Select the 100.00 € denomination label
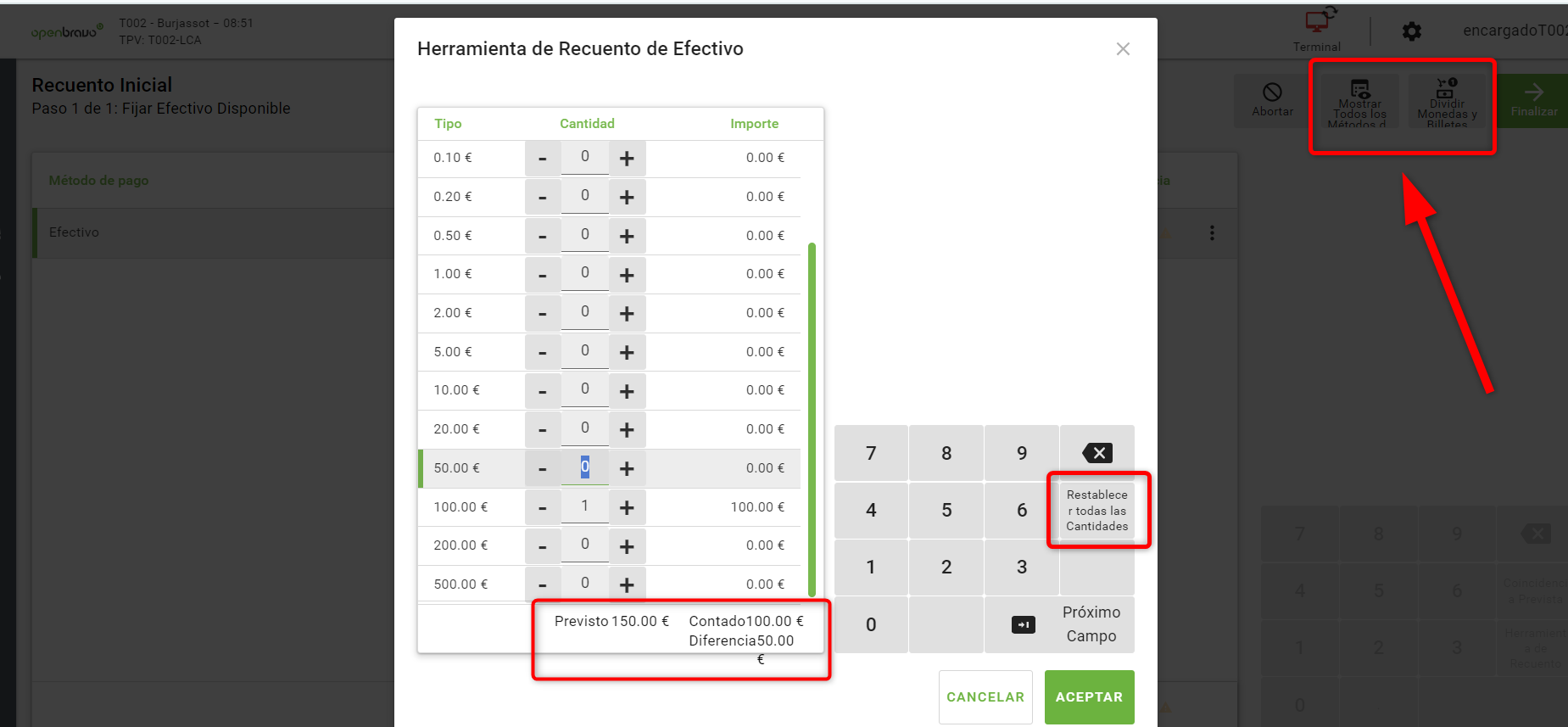The height and width of the screenshot is (727, 1568). pyautogui.click(x=460, y=507)
